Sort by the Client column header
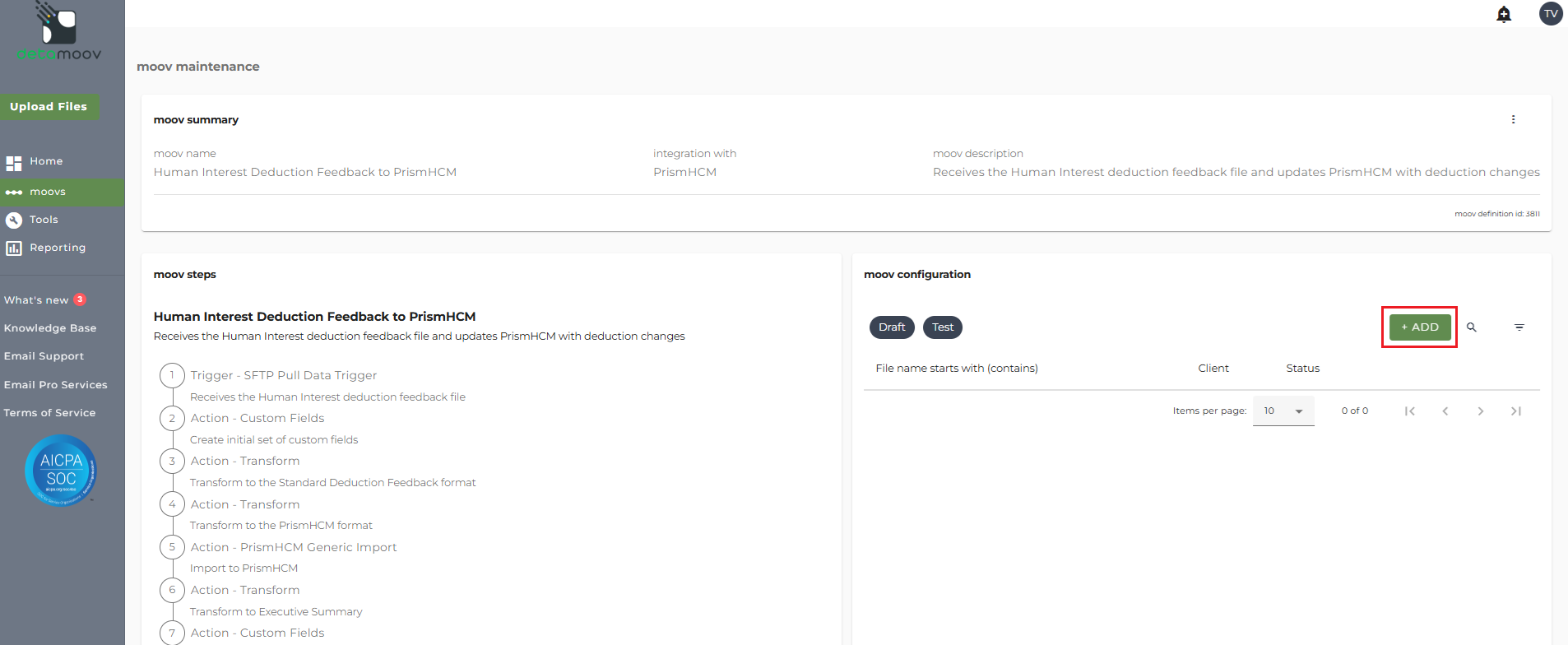This screenshot has height=645, width=1568. [1213, 369]
